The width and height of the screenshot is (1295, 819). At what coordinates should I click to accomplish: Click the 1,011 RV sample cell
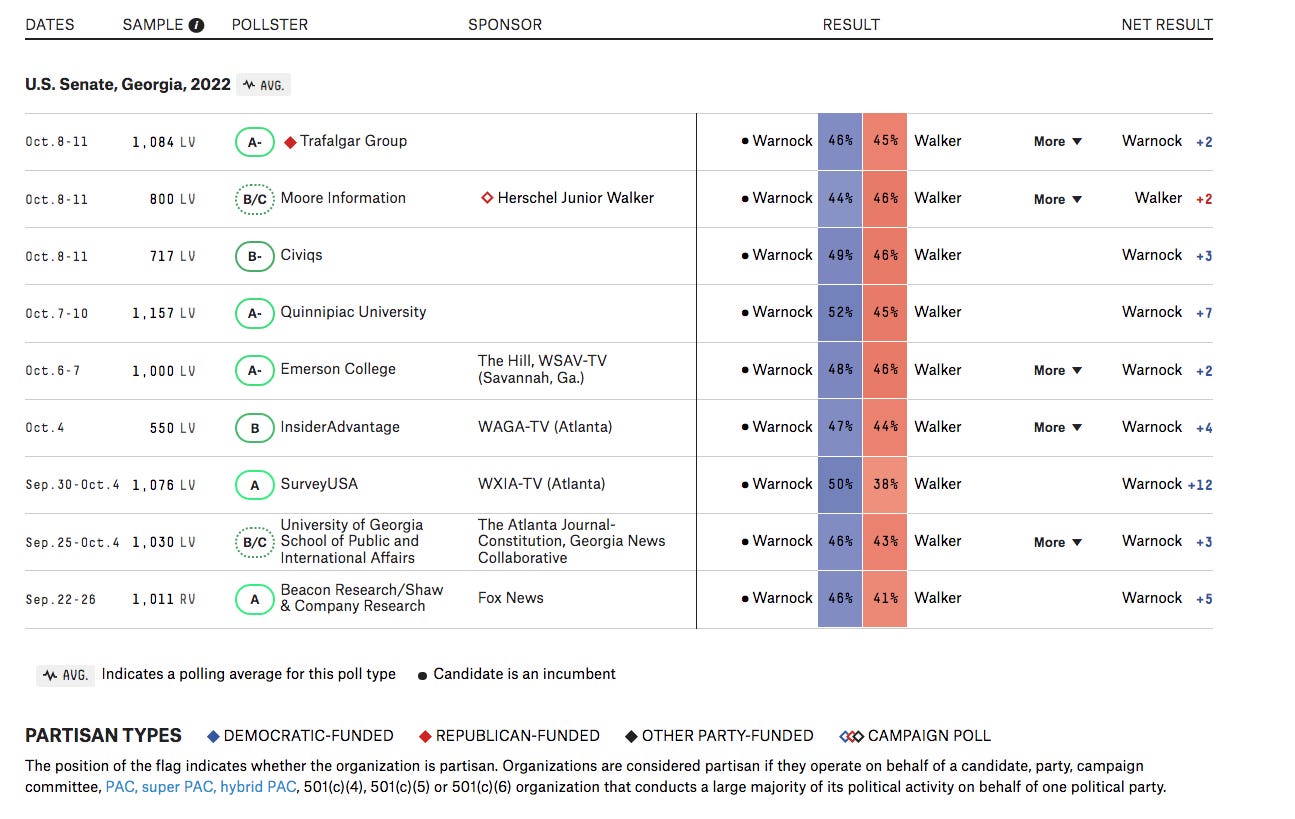coord(164,600)
